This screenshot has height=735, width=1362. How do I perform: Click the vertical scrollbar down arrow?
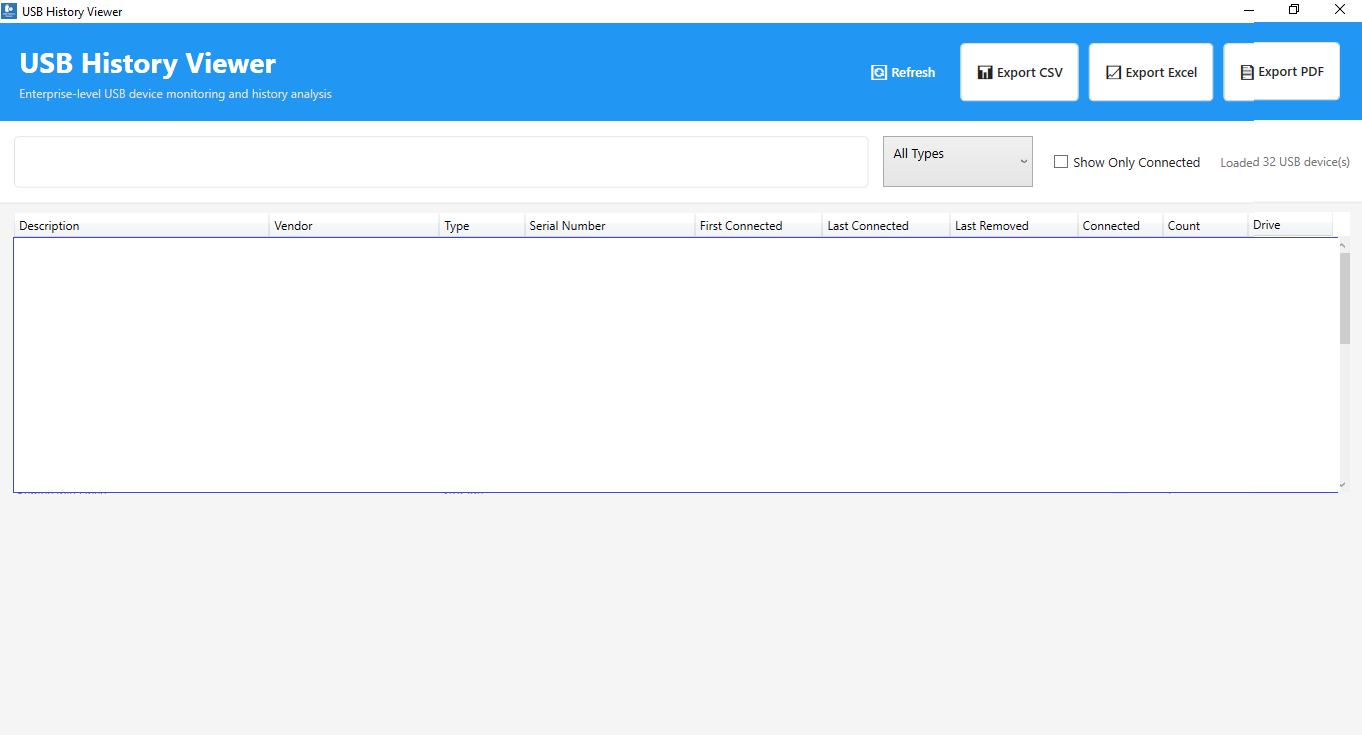(x=1343, y=484)
